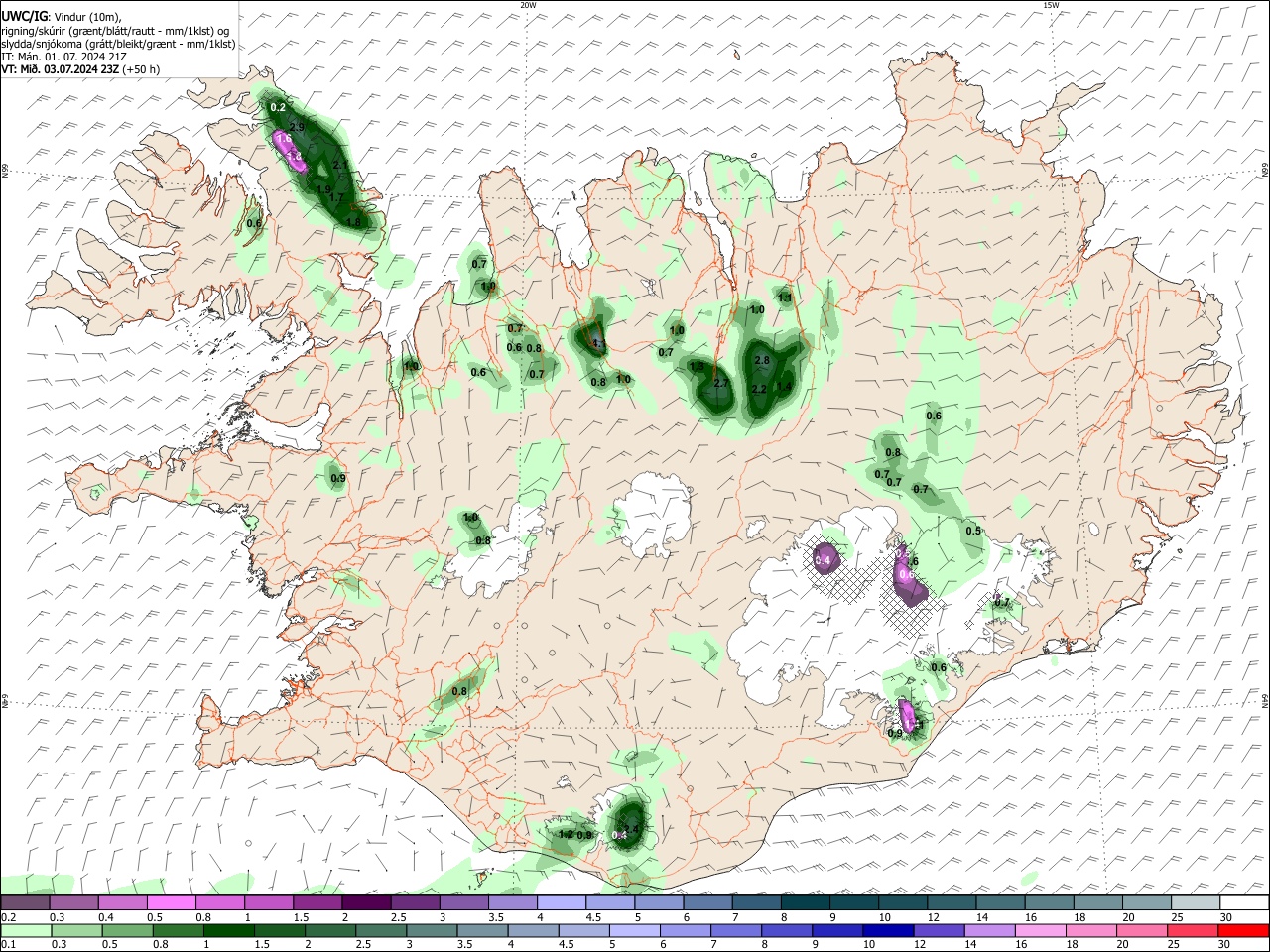Click the '64N' latitude label on right edge
The image size is (1270, 952).
1265,700
